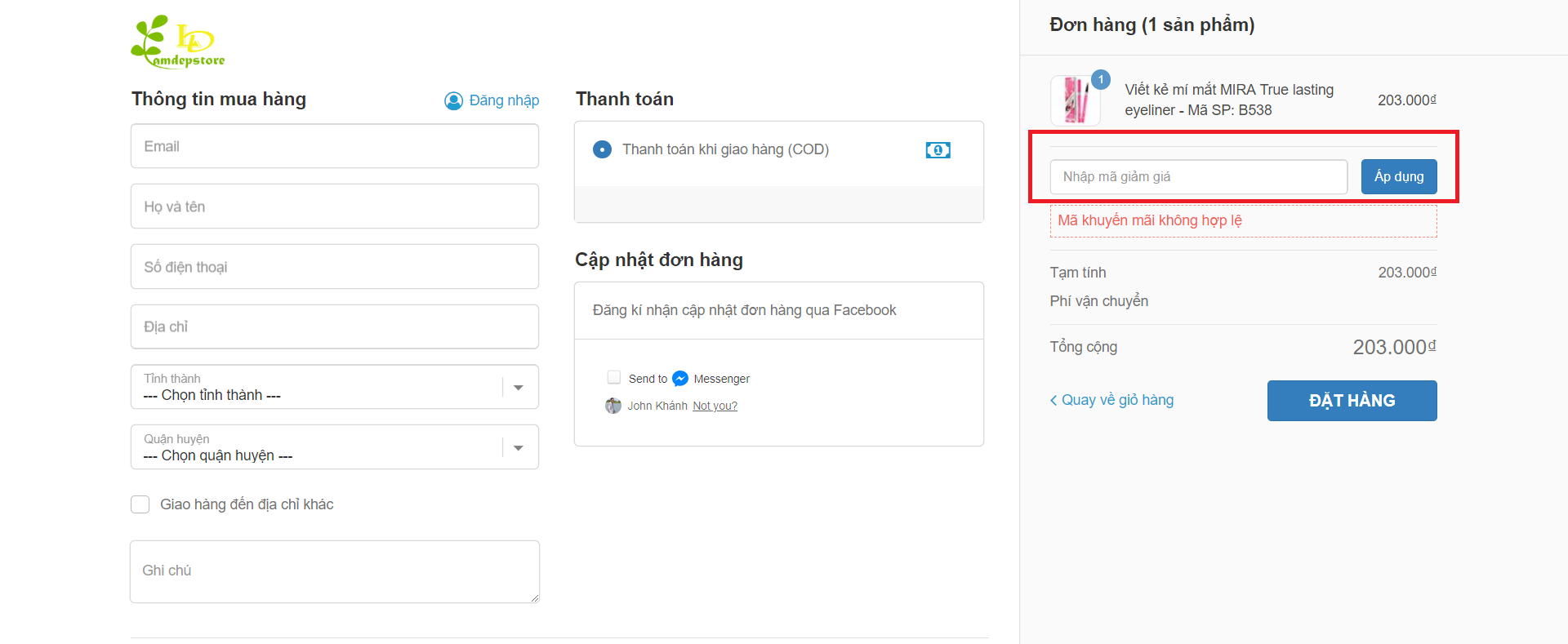Image resolution: width=1568 pixels, height=644 pixels.
Task: Click the quantity badge on product image
Action: [1101, 79]
